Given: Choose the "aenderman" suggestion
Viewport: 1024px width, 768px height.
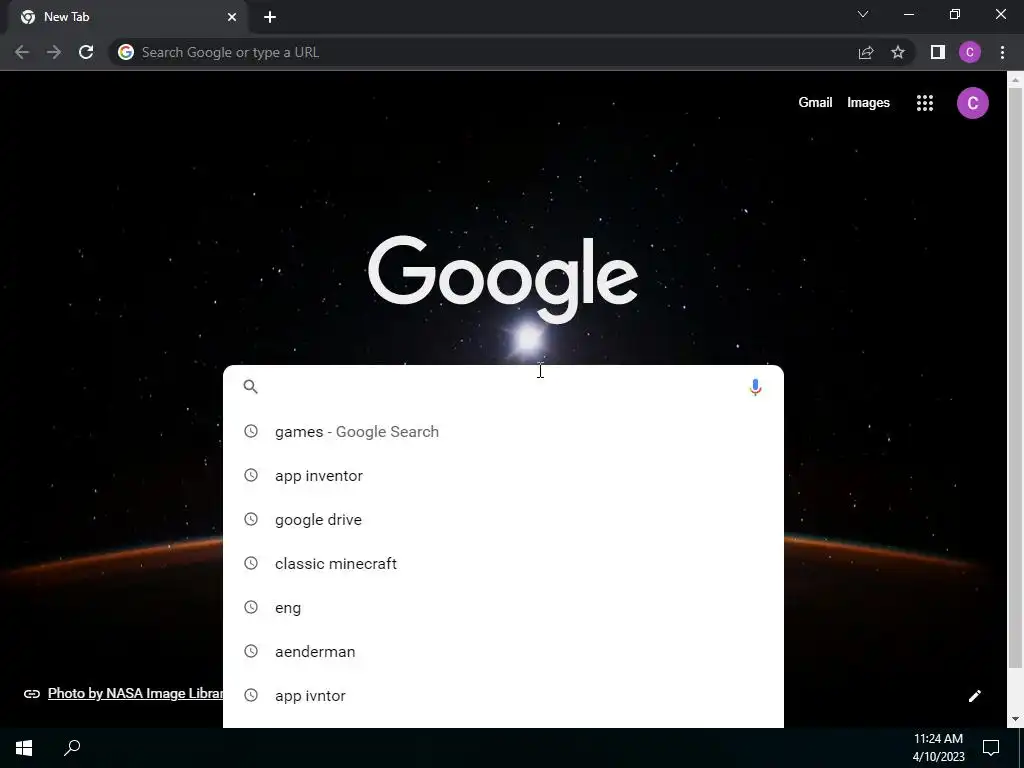Looking at the screenshot, I should [x=503, y=652].
